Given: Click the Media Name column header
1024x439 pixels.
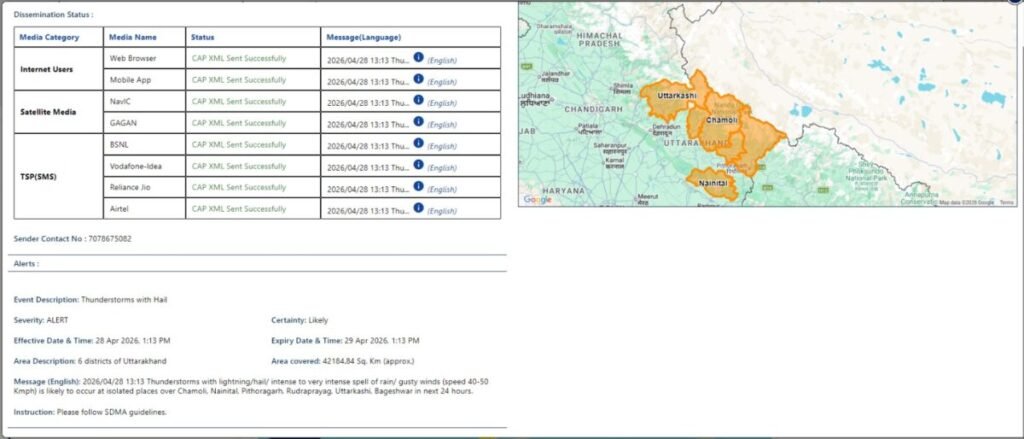Looking at the screenshot, I should [132, 37].
